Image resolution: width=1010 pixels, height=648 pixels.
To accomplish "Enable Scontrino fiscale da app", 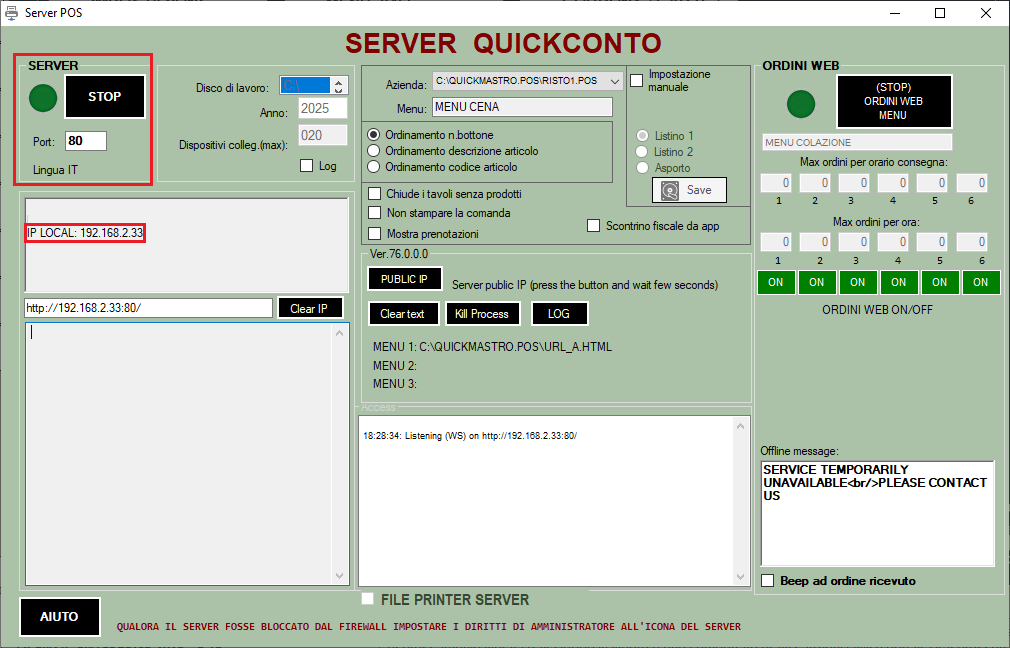I will click(x=594, y=226).
